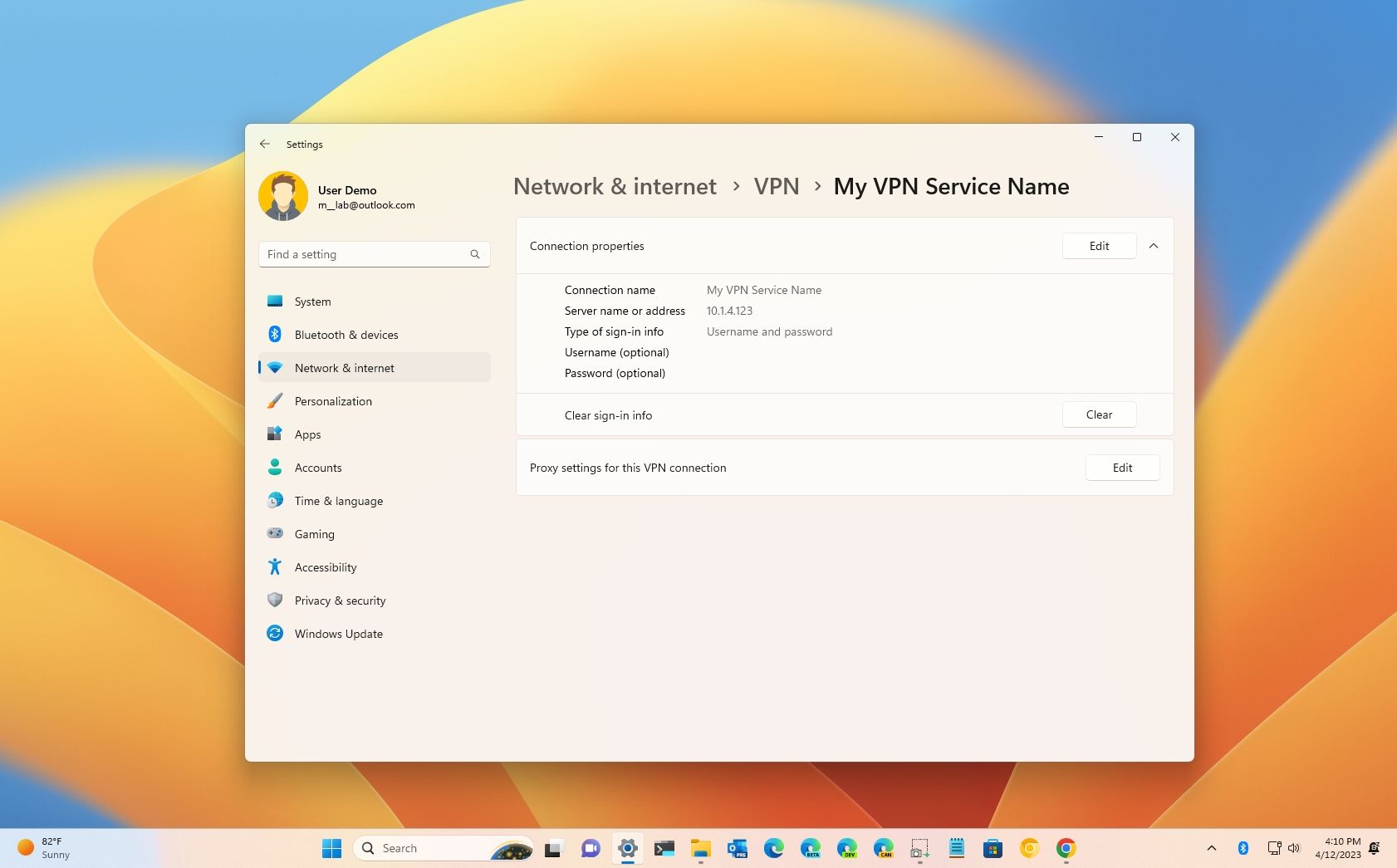Select the 'Username and password' value

pos(769,331)
